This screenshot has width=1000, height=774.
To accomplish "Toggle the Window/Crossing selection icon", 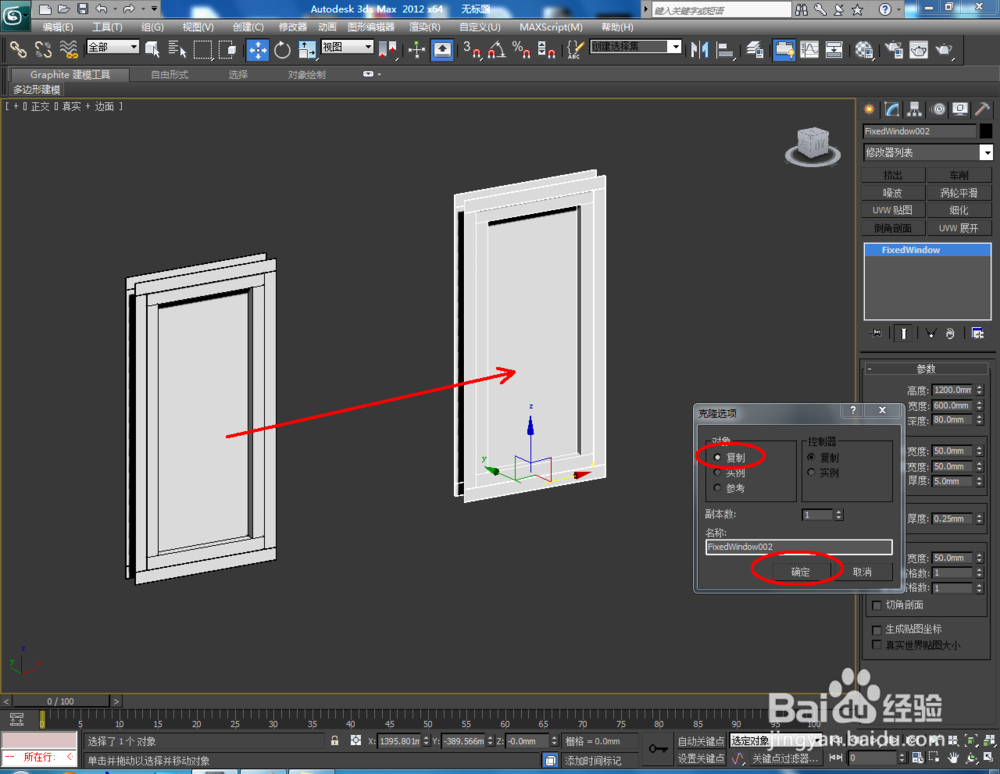I will pos(227,49).
